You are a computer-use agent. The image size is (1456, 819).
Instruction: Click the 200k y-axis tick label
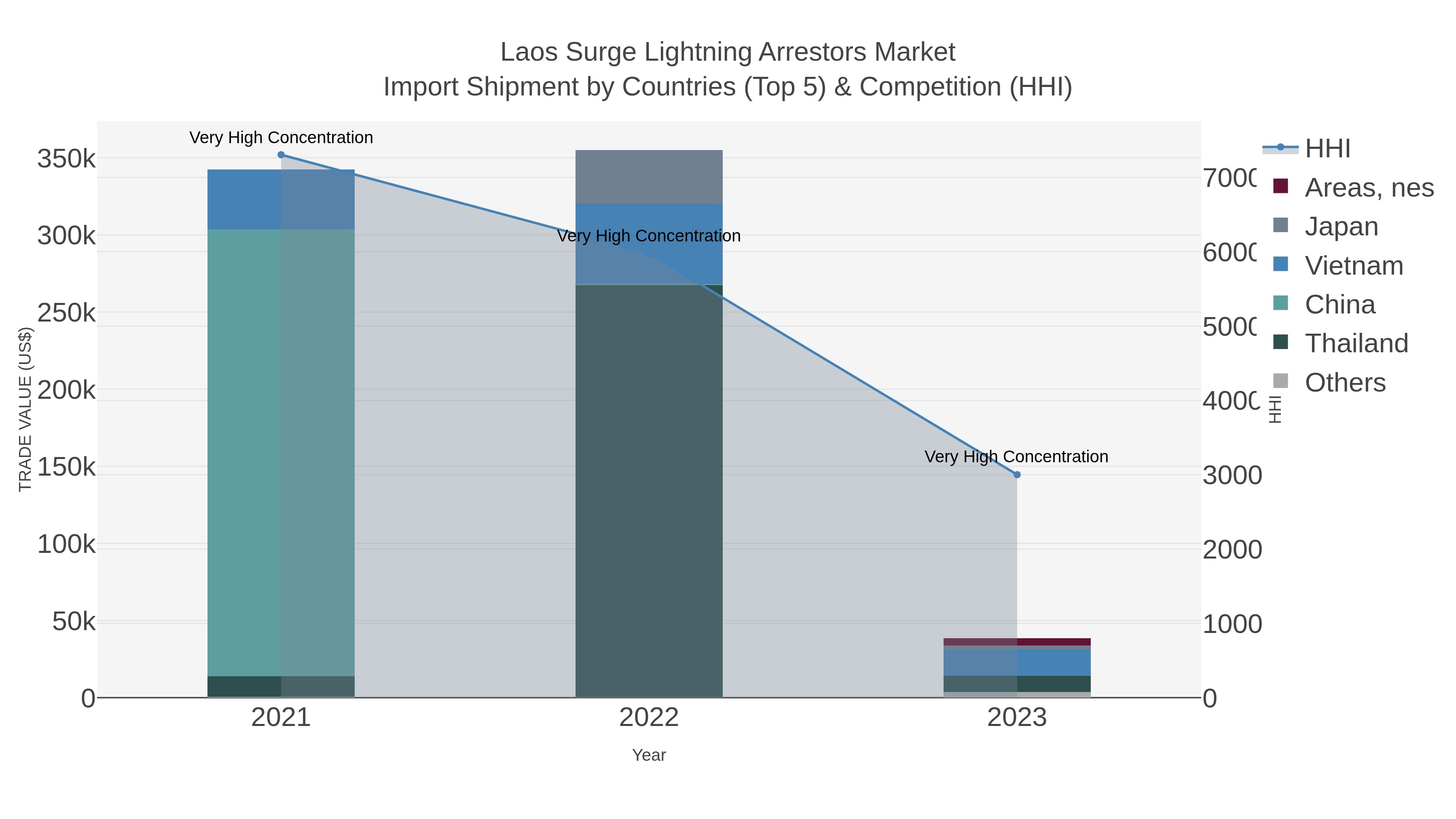click(x=67, y=390)
